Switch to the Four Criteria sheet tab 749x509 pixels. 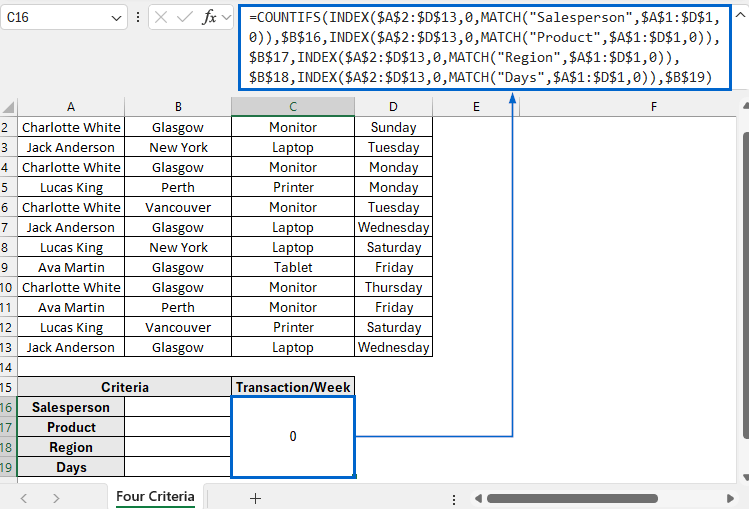155,497
